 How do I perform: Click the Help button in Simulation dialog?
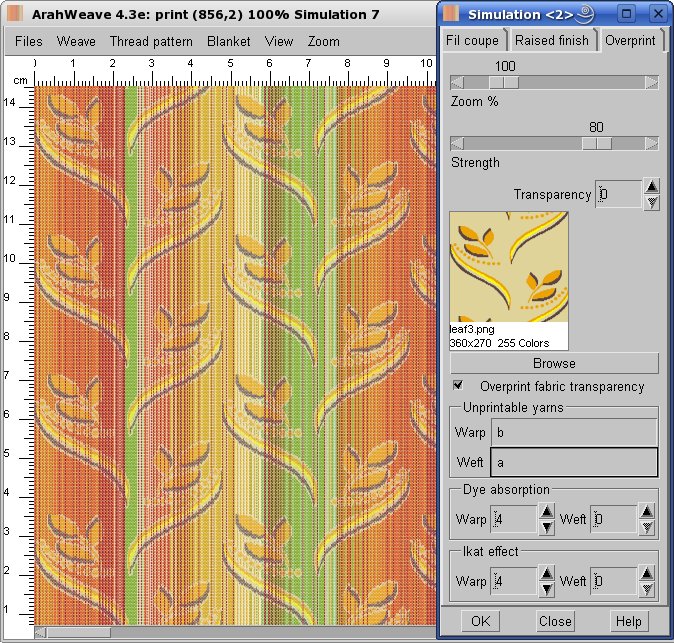click(628, 620)
